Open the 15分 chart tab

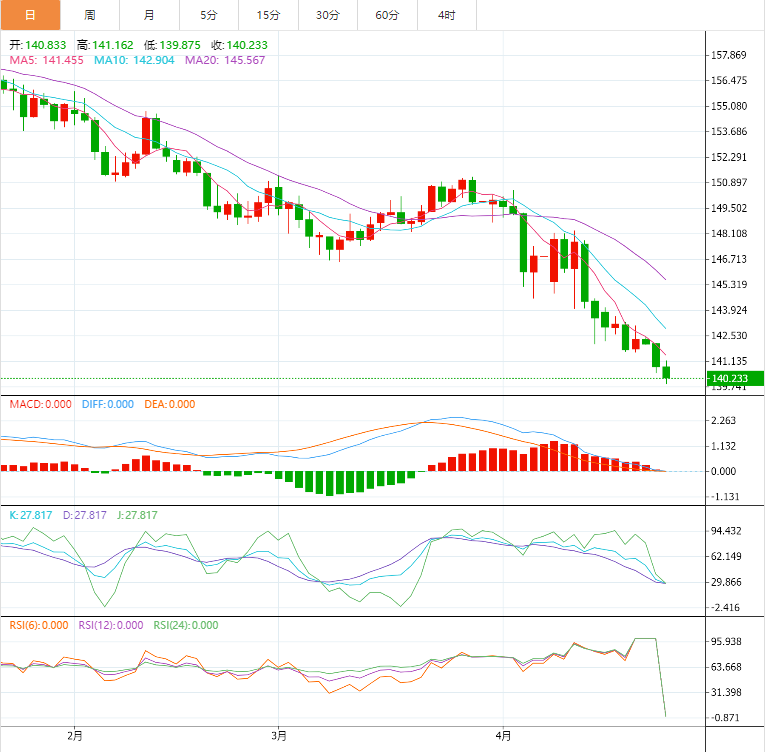tap(269, 15)
